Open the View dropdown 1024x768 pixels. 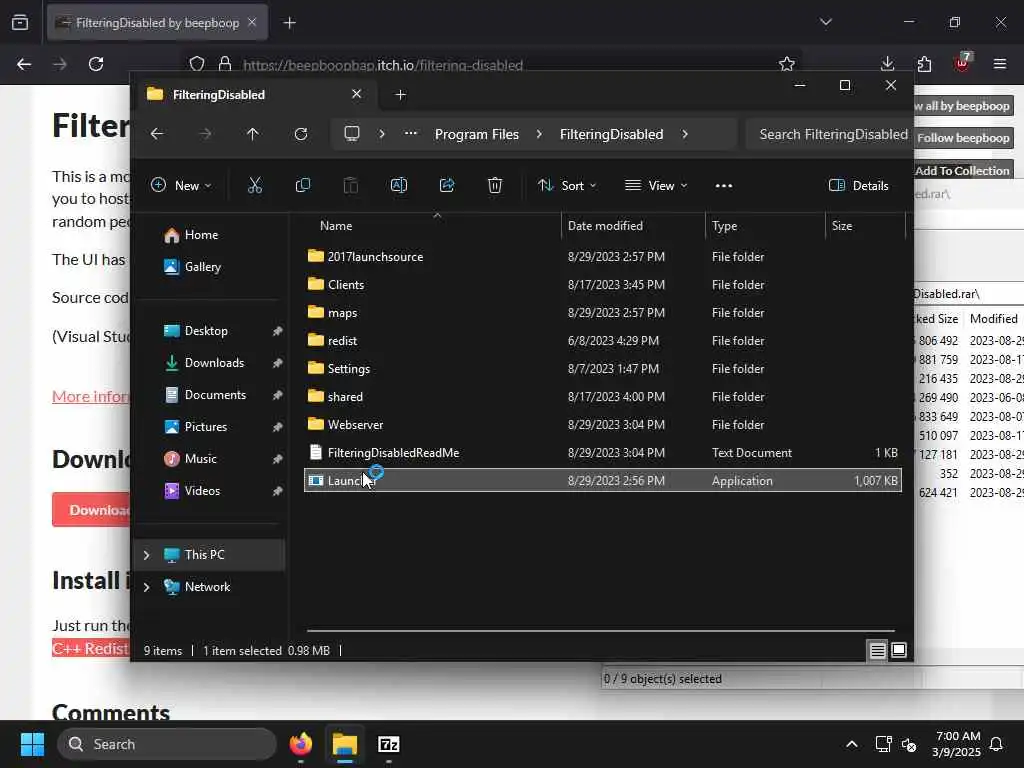click(x=656, y=185)
